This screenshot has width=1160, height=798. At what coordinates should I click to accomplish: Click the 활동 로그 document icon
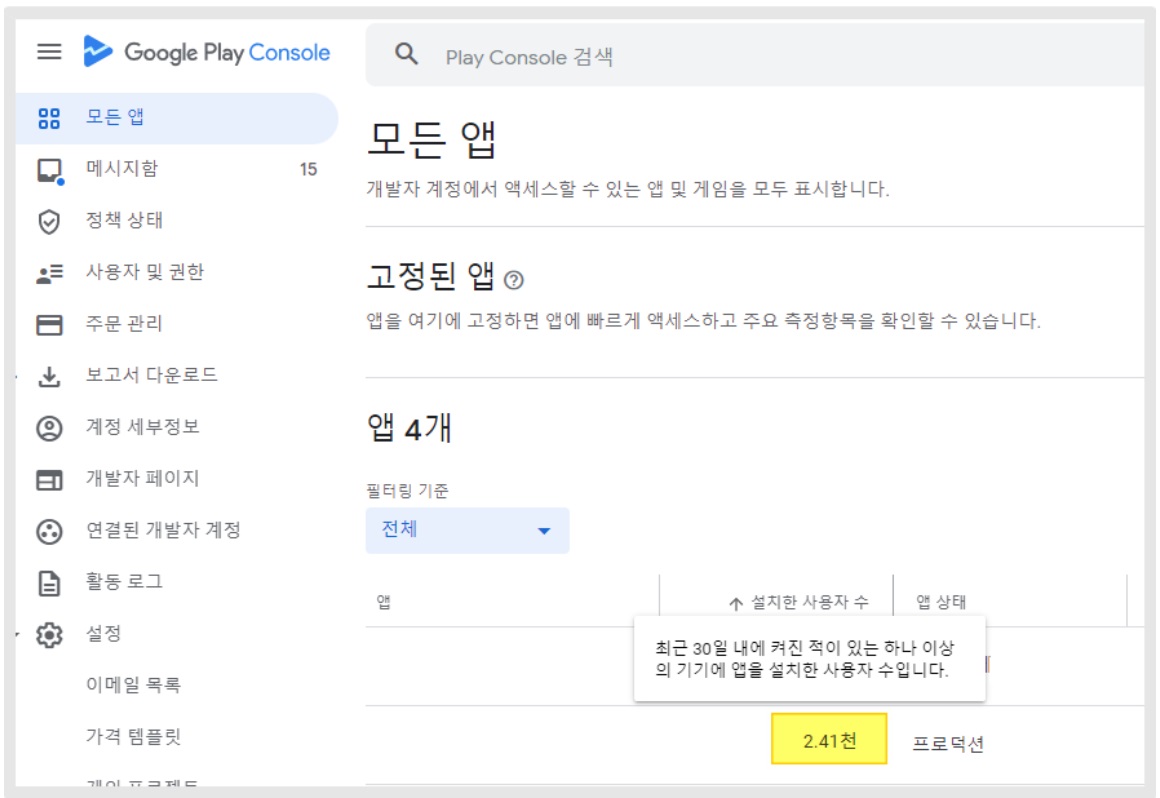pos(49,584)
